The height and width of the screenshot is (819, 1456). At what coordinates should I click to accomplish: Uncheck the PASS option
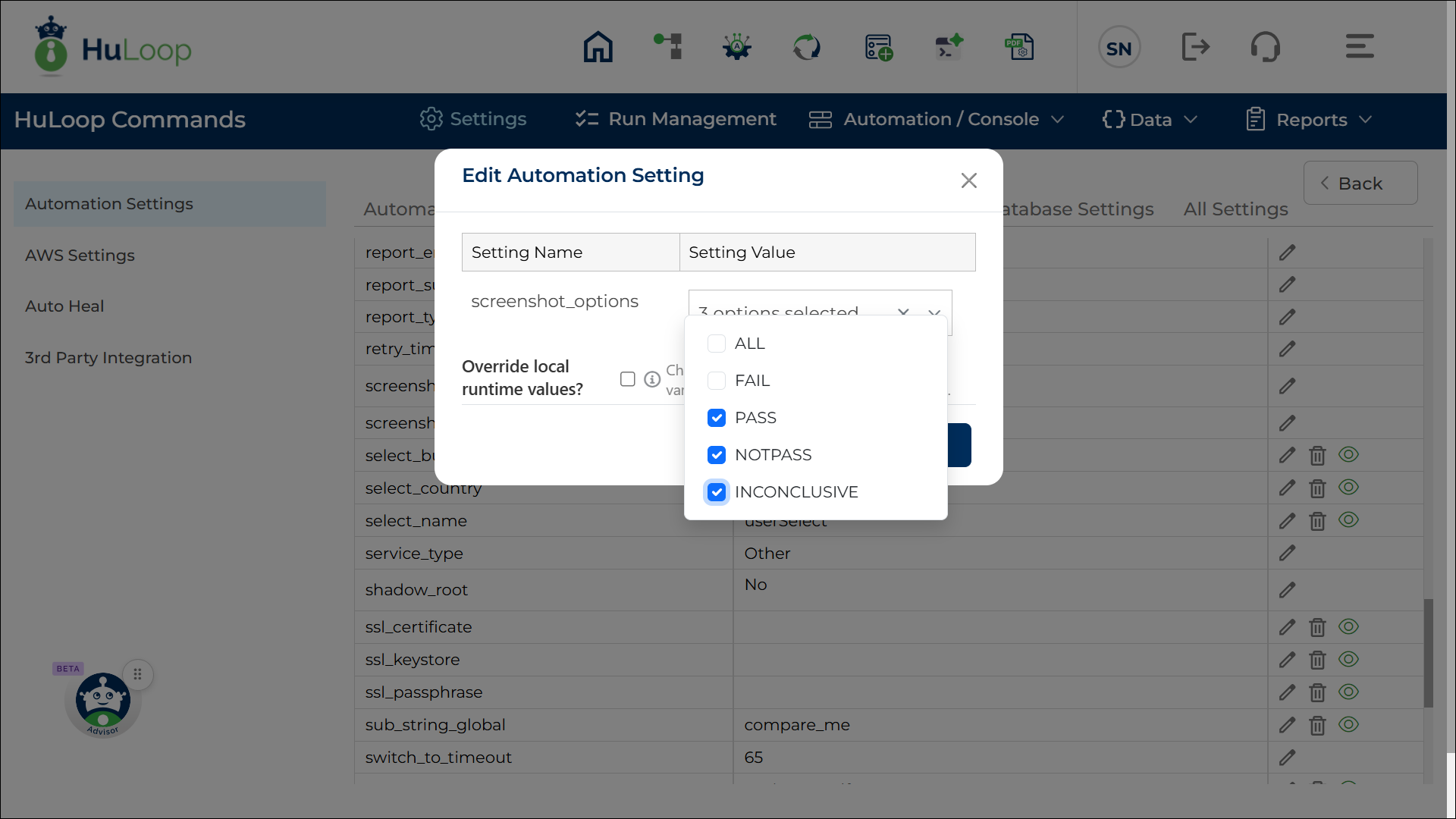717,418
